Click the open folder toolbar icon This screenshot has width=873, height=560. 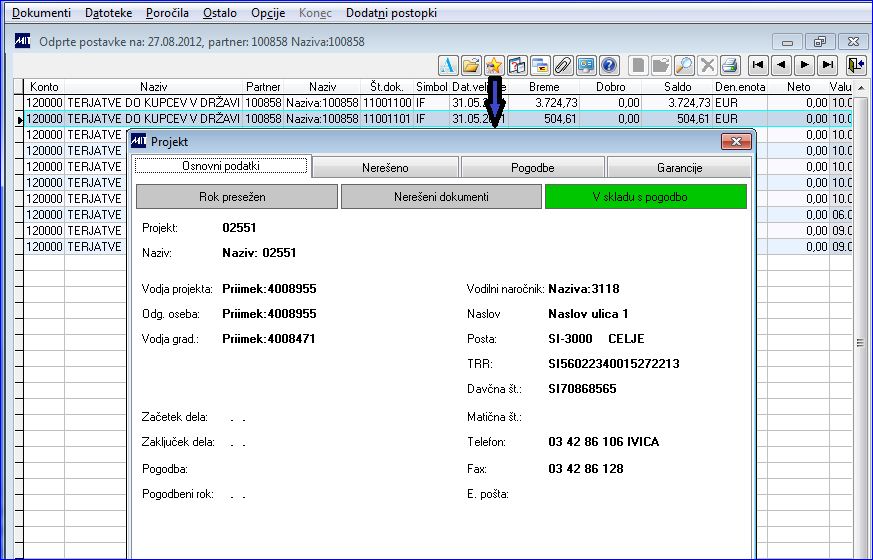click(470, 65)
